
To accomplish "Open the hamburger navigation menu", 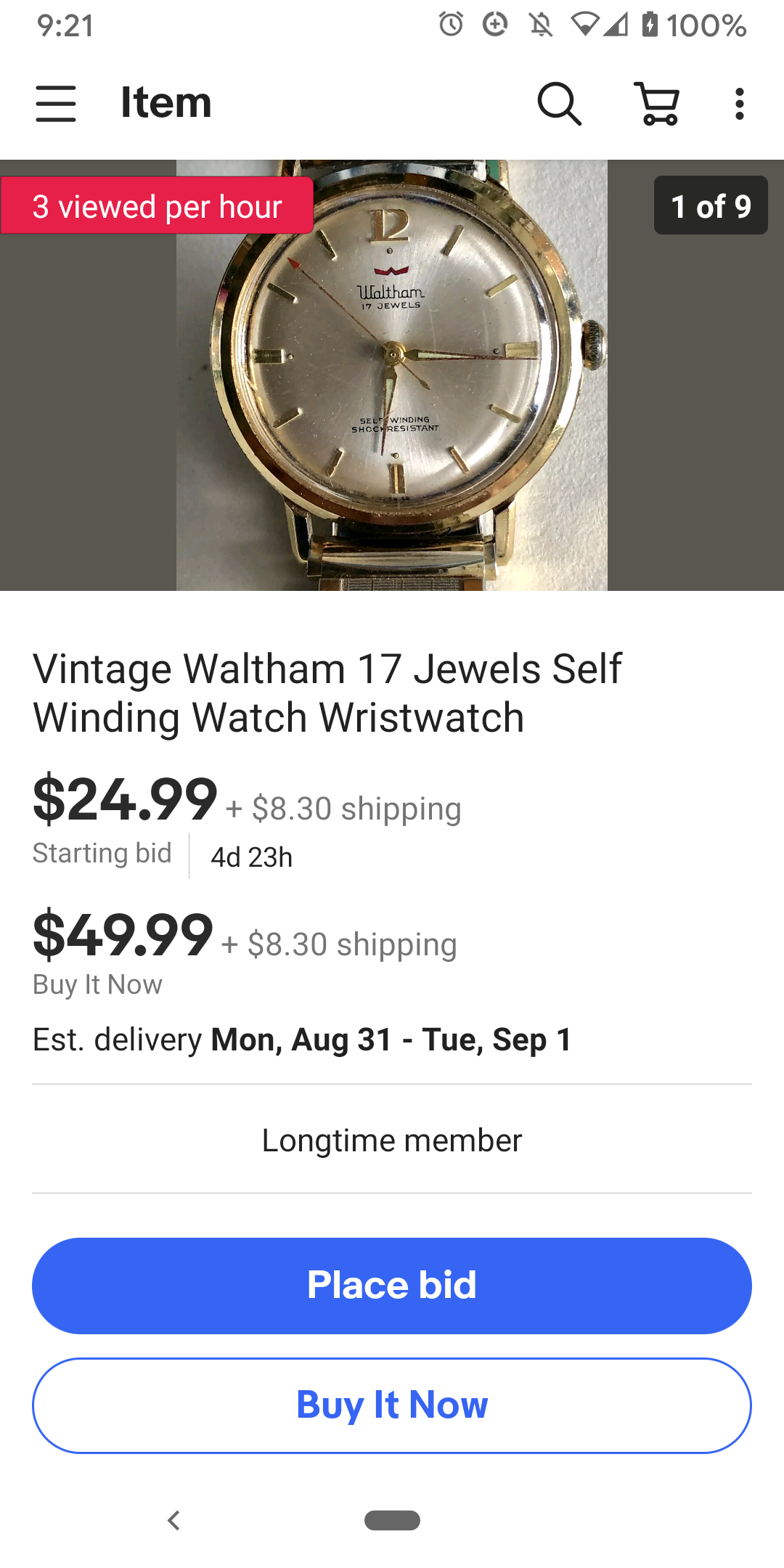I will pos(56,103).
